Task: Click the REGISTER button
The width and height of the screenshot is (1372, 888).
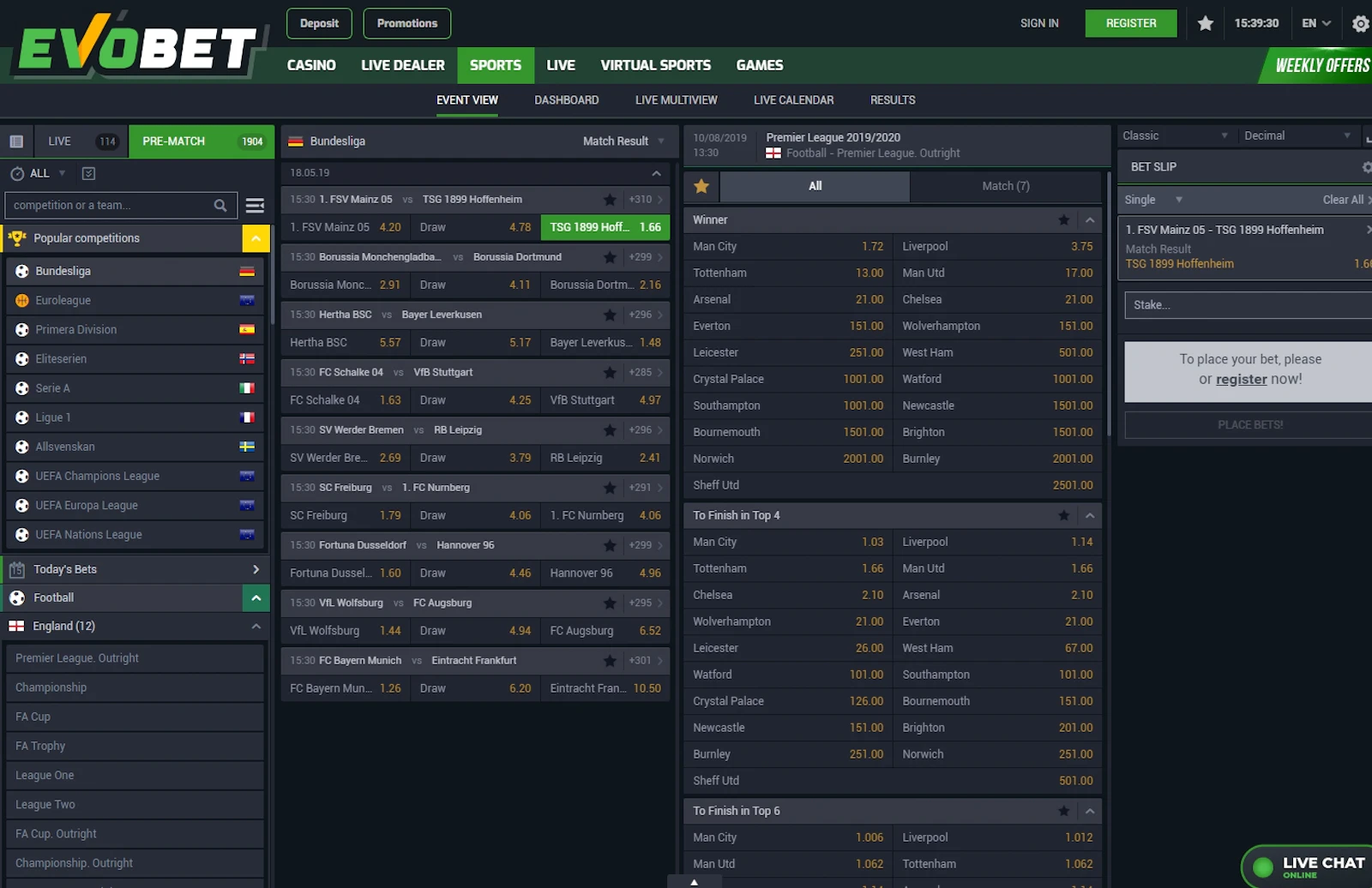Action: (1131, 23)
